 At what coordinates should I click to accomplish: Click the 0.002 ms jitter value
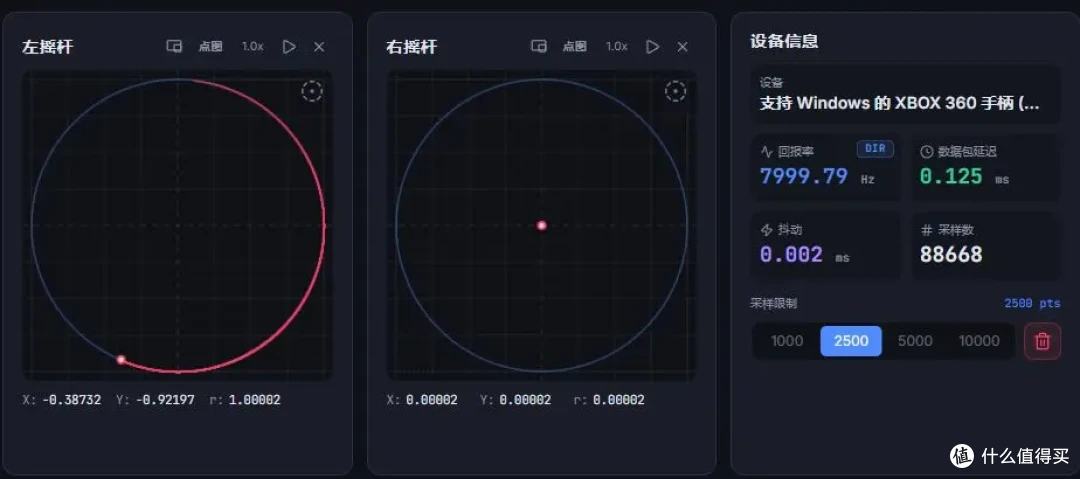click(x=804, y=254)
